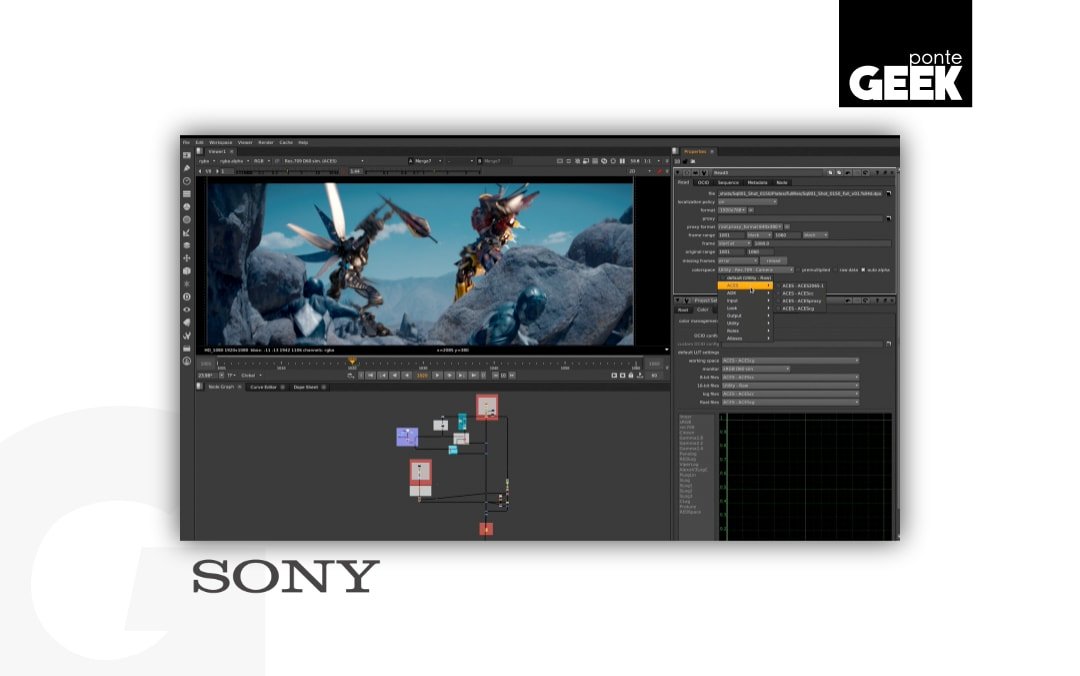Expand the Utility colorspace submenu
This screenshot has height=676, width=1080.
[745, 323]
